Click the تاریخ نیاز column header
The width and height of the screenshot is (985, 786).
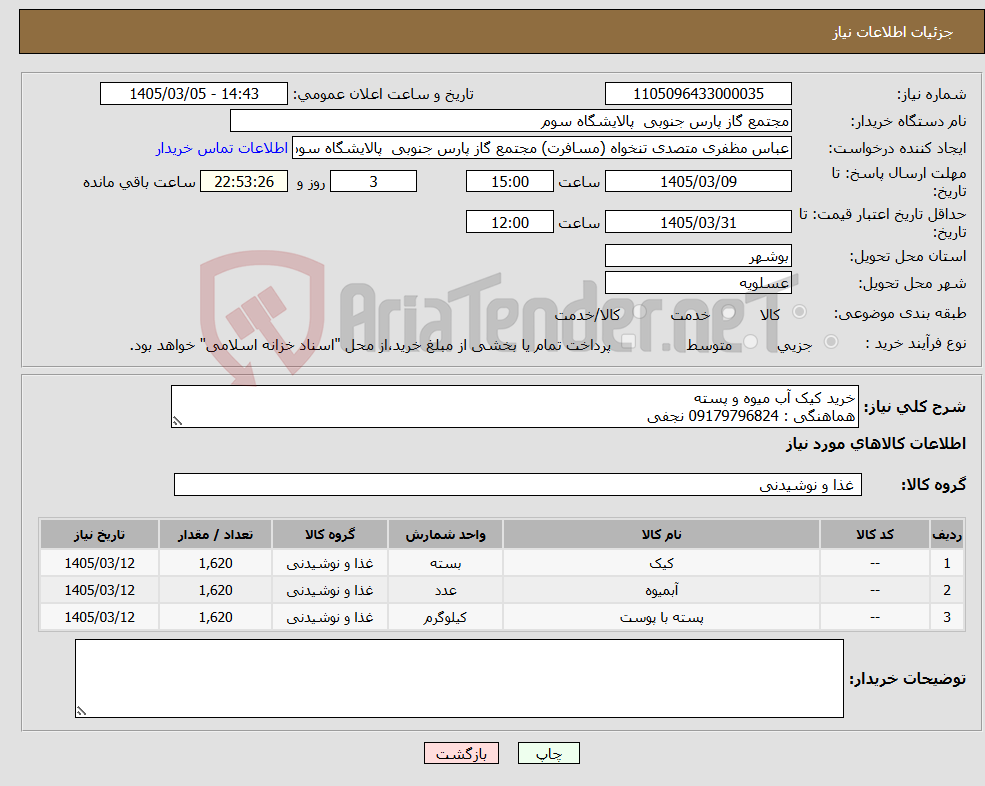click(x=99, y=535)
